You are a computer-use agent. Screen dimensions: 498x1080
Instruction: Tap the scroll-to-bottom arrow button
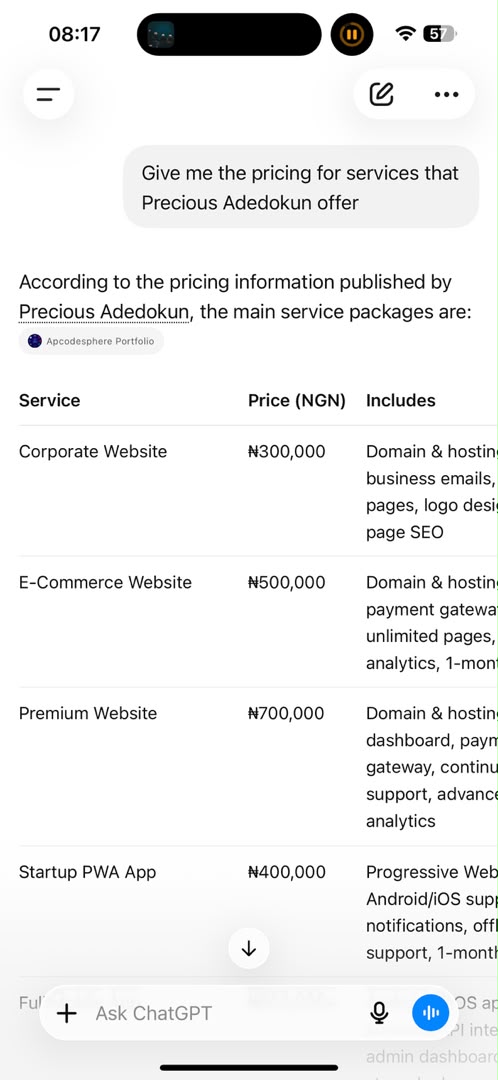click(249, 948)
